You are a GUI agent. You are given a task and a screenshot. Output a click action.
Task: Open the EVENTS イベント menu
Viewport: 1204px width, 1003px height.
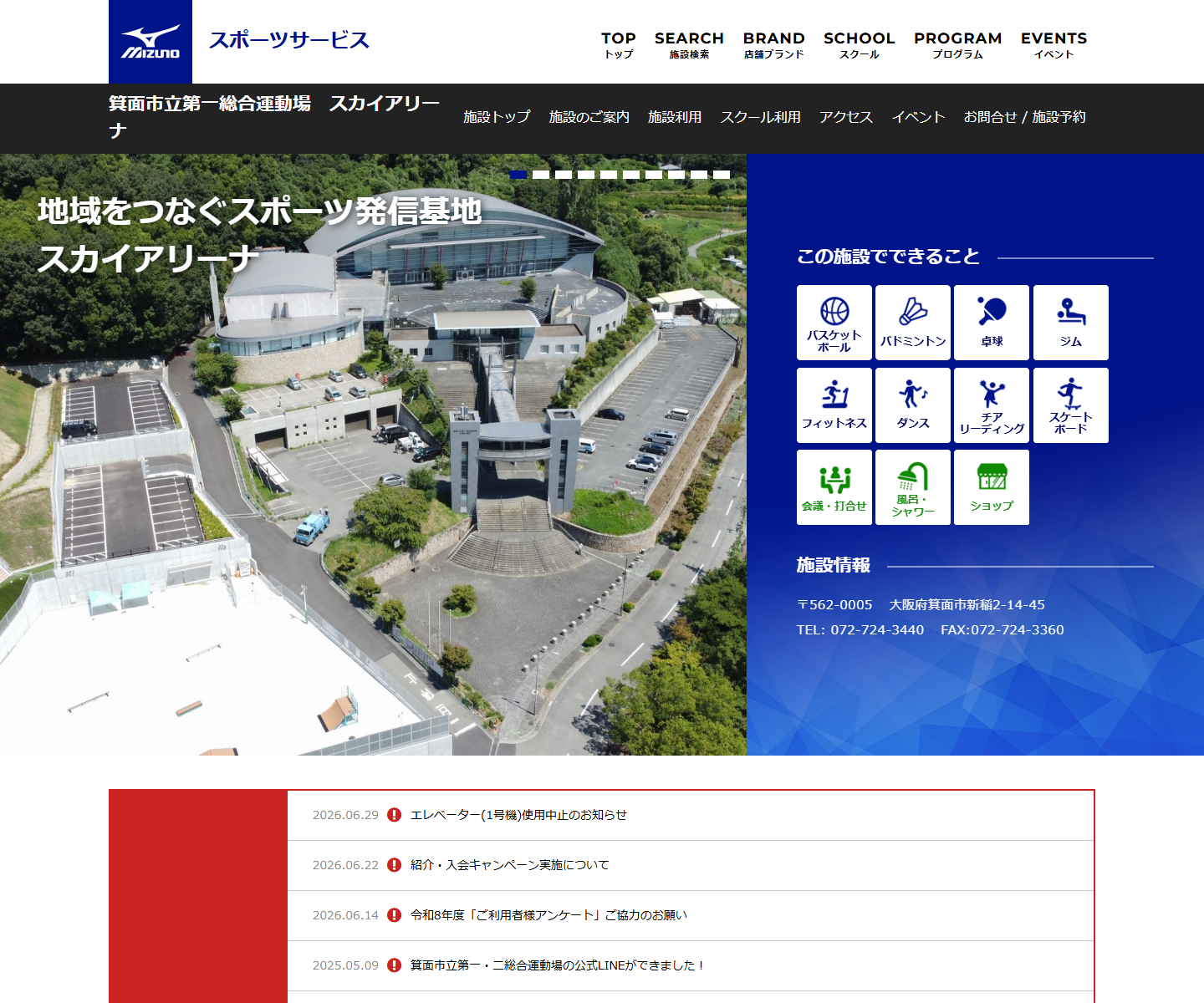(1054, 45)
